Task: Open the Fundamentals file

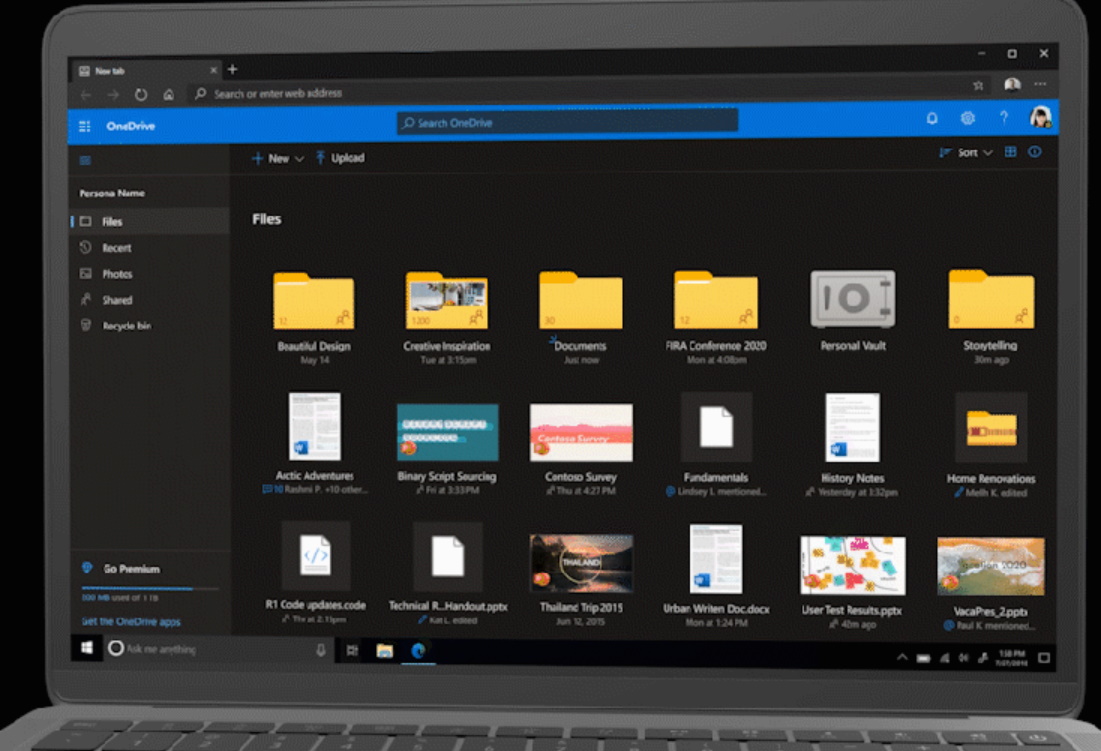Action: 716,427
